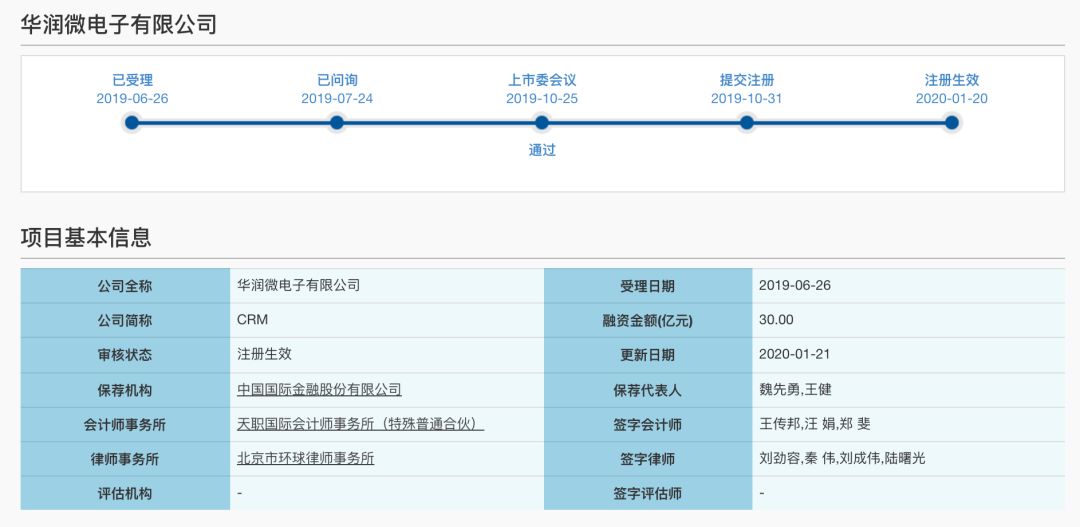1080x527 pixels.
Task: Click the 2020-01-20 date on the timeline
Action: tap(951, 99)
